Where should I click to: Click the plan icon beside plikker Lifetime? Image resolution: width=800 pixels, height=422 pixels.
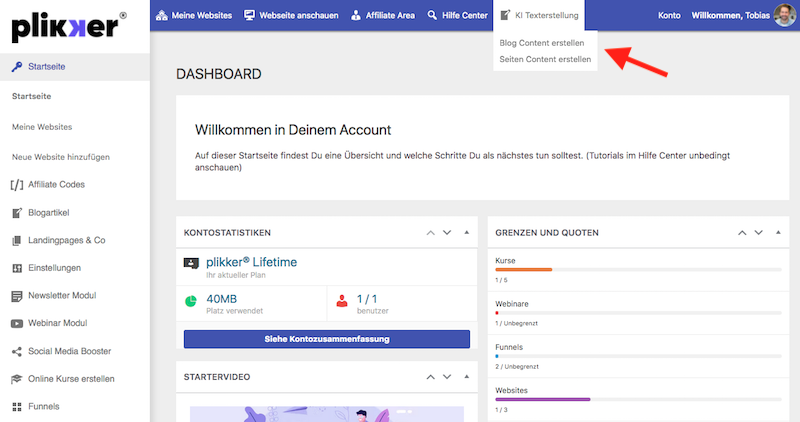(x=191, y=263)
